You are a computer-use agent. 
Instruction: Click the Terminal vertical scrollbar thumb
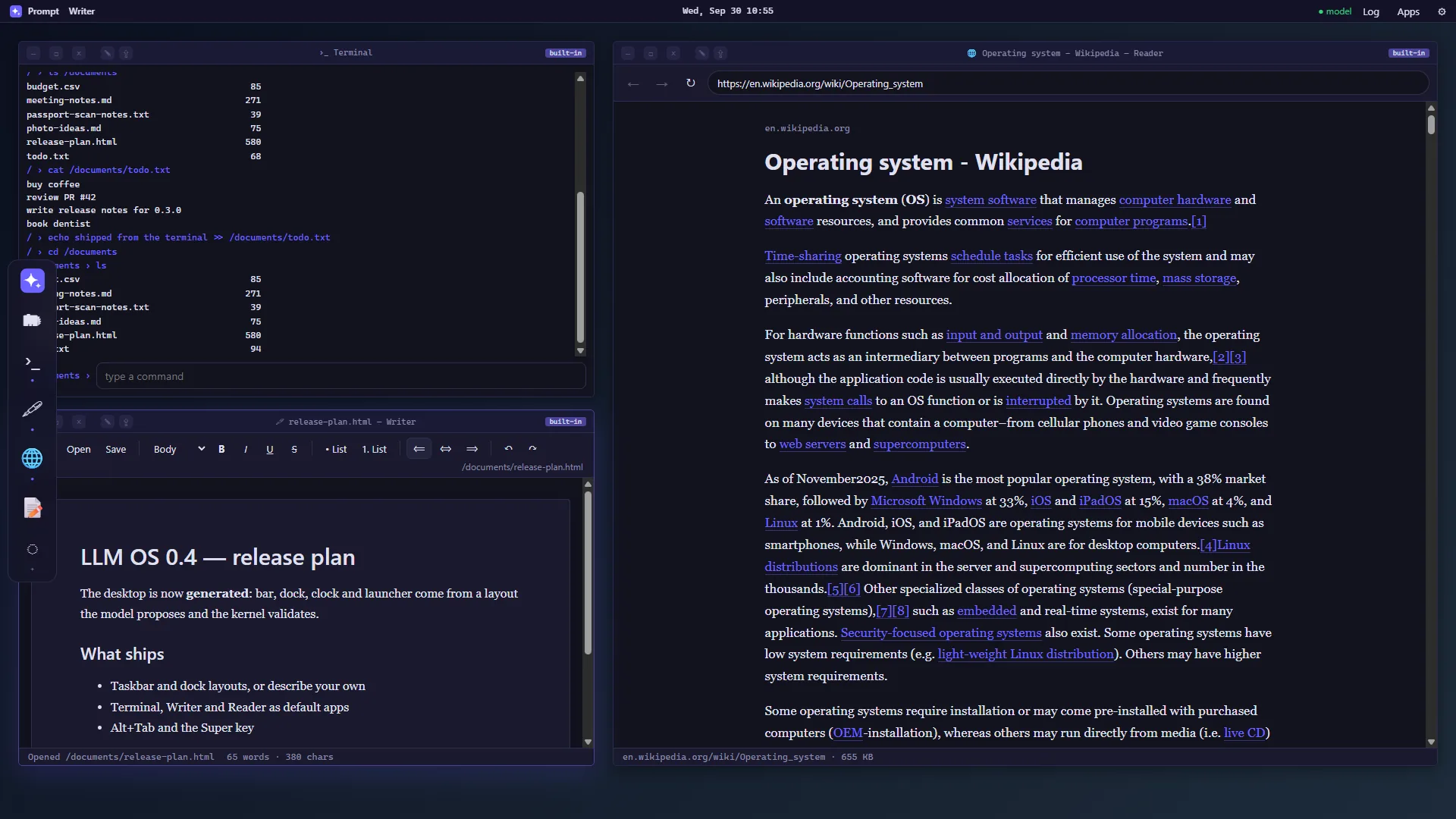pos(580,267)
